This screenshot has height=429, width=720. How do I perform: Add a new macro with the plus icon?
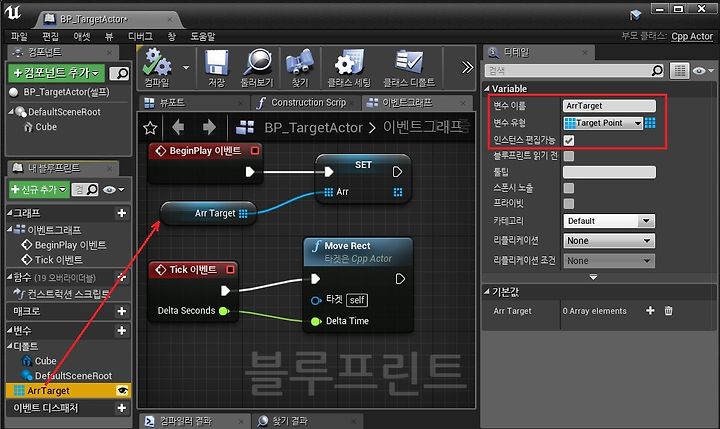[122, 311]
